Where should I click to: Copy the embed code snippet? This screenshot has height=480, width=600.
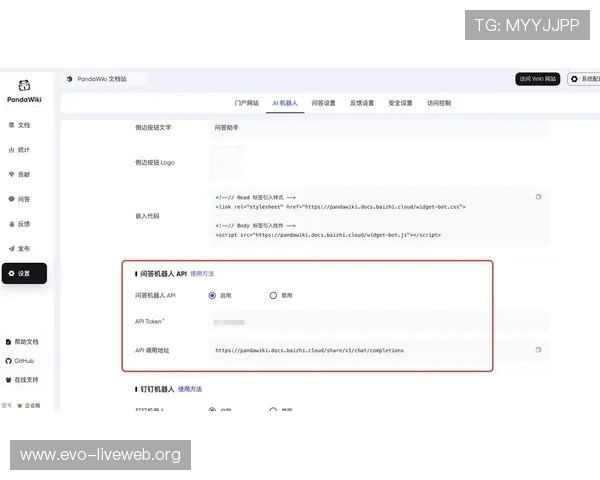click(538, 197)
